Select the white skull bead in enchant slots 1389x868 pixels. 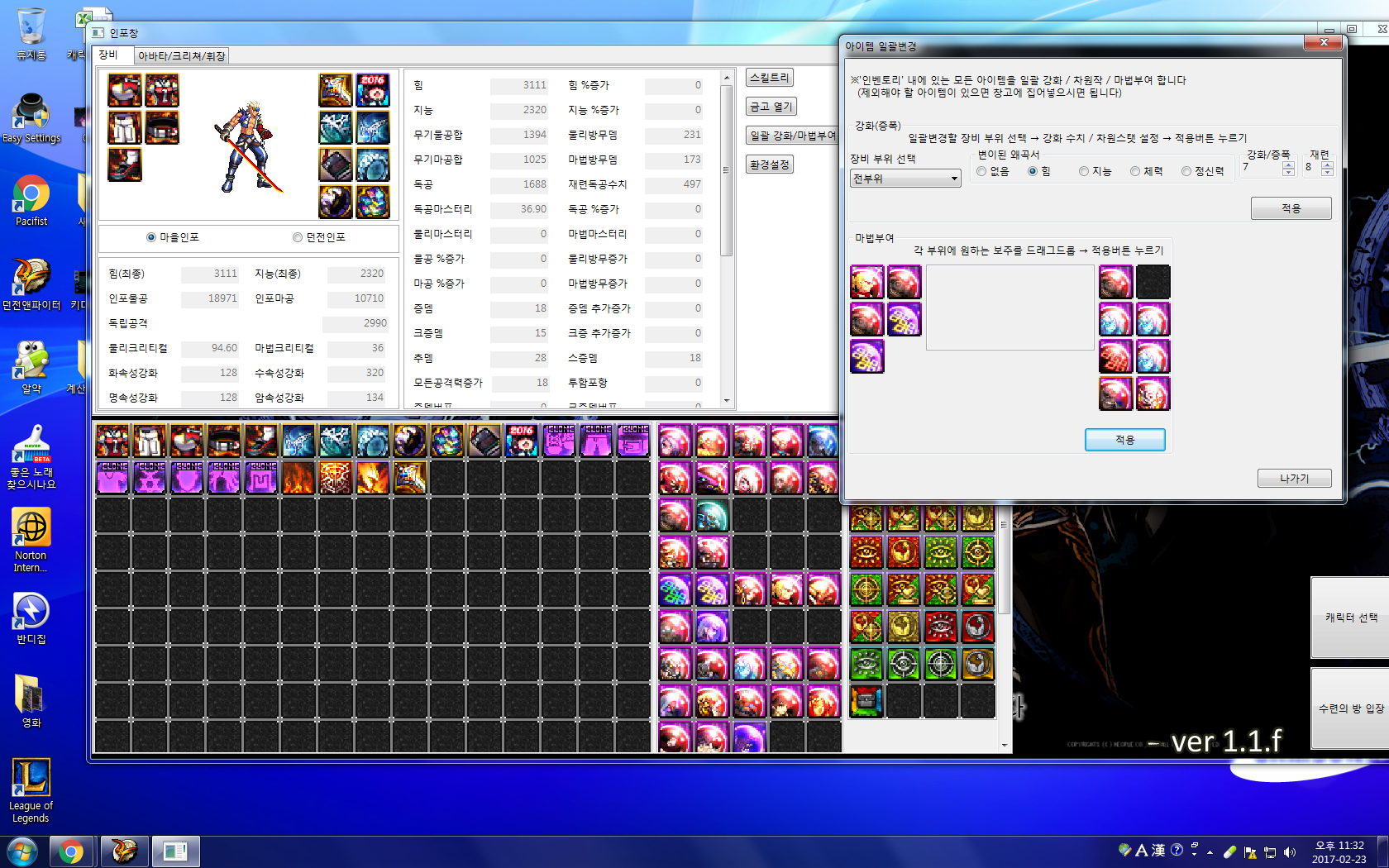(1153, 393)
